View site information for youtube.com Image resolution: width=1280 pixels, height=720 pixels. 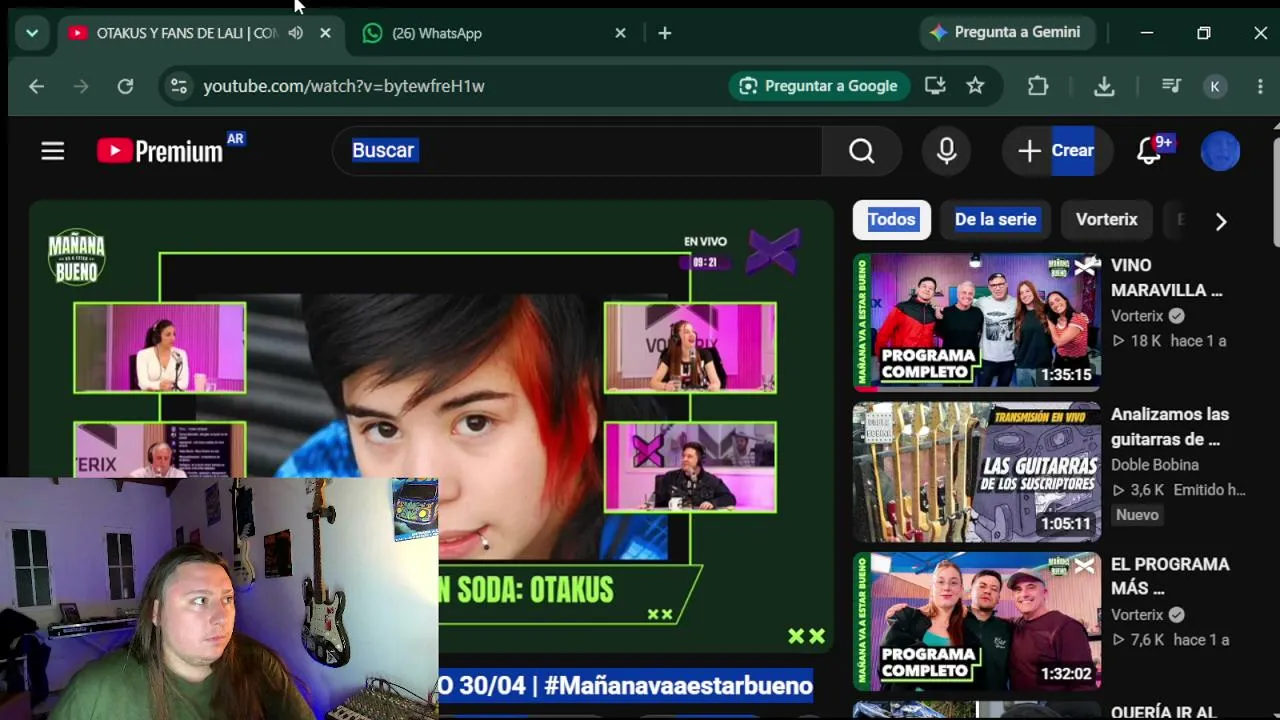click(179, 86)
